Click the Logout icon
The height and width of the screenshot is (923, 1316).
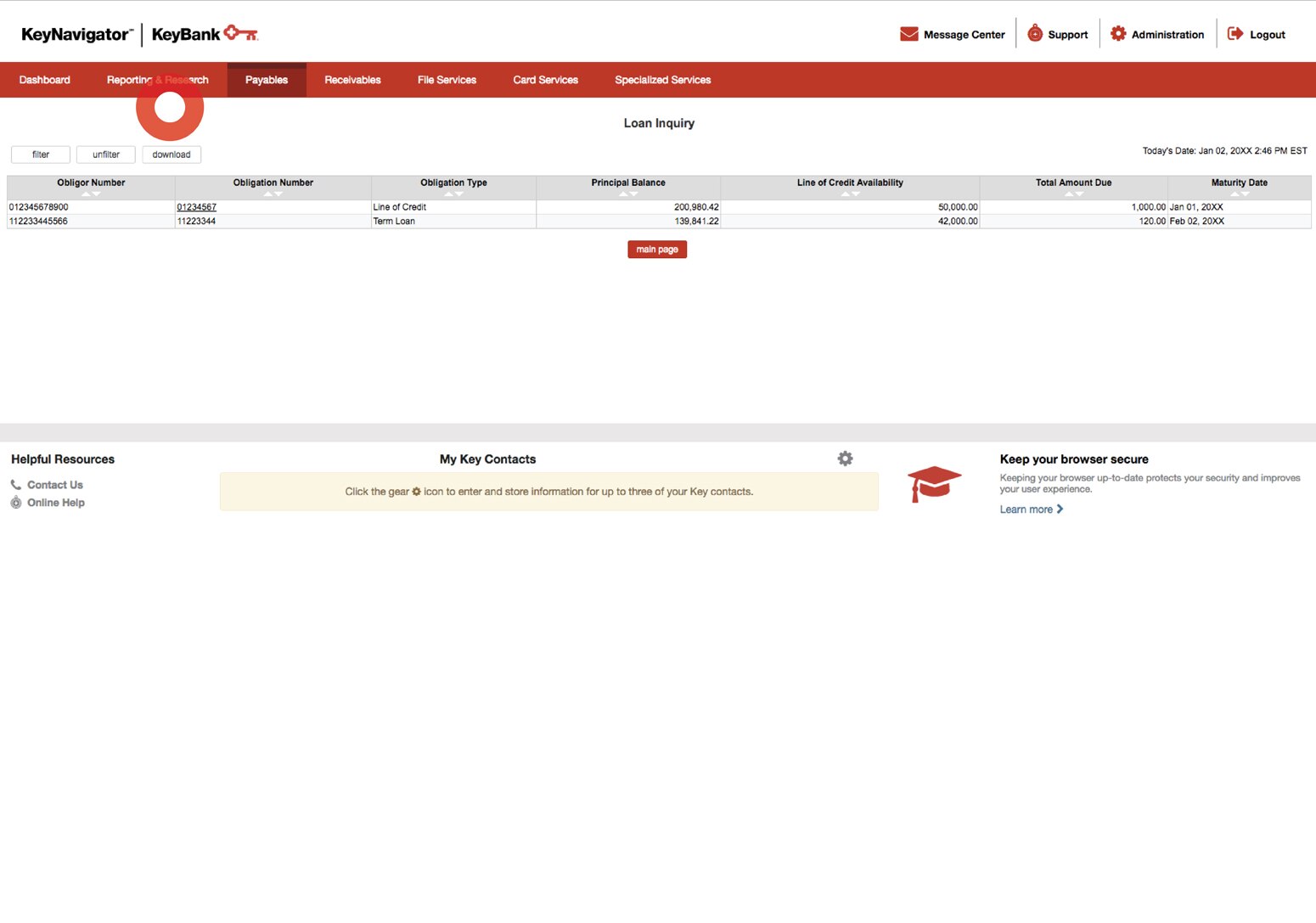[1234, 33]
